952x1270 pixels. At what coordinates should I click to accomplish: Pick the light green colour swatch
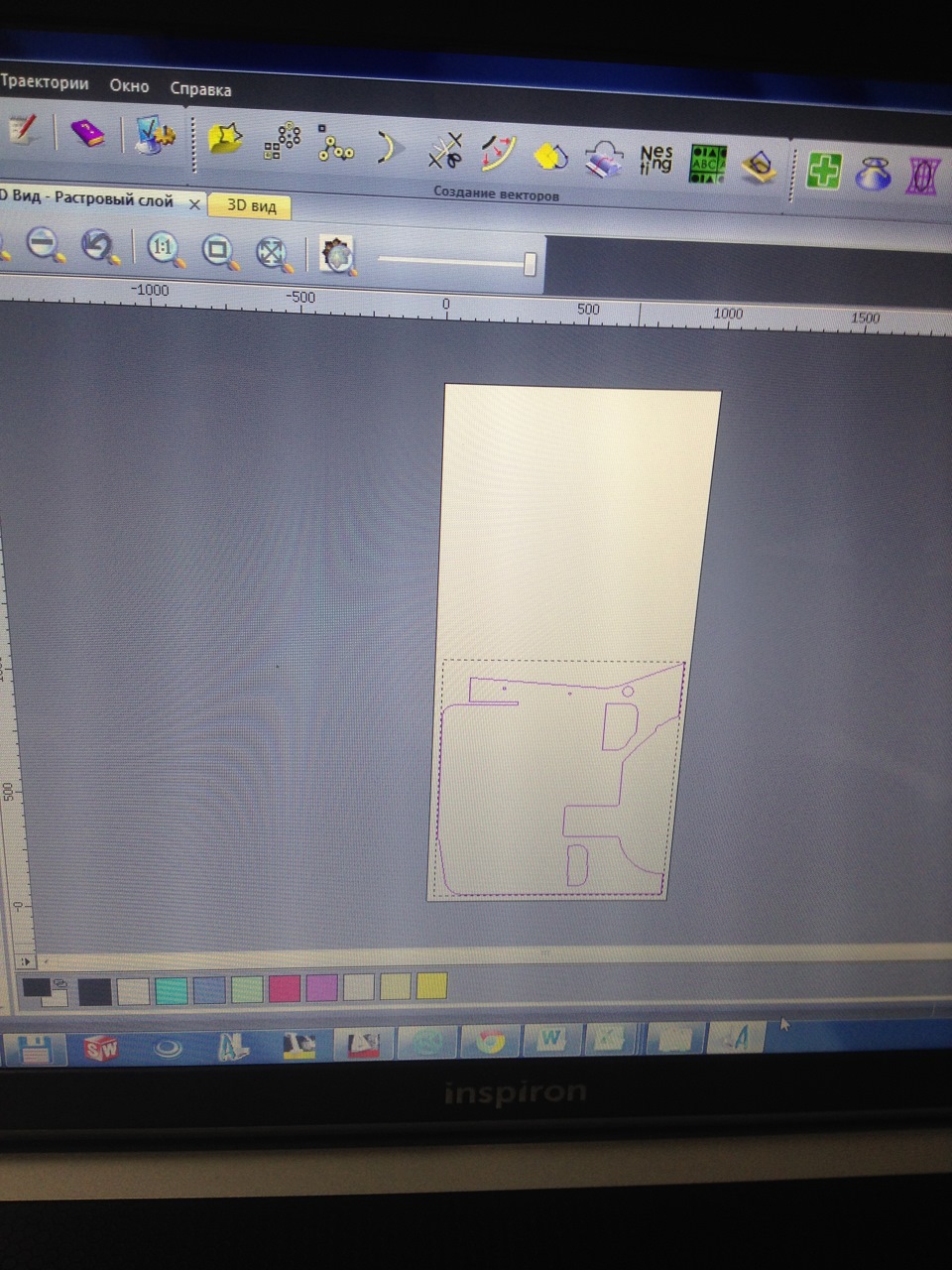[247, 988]
